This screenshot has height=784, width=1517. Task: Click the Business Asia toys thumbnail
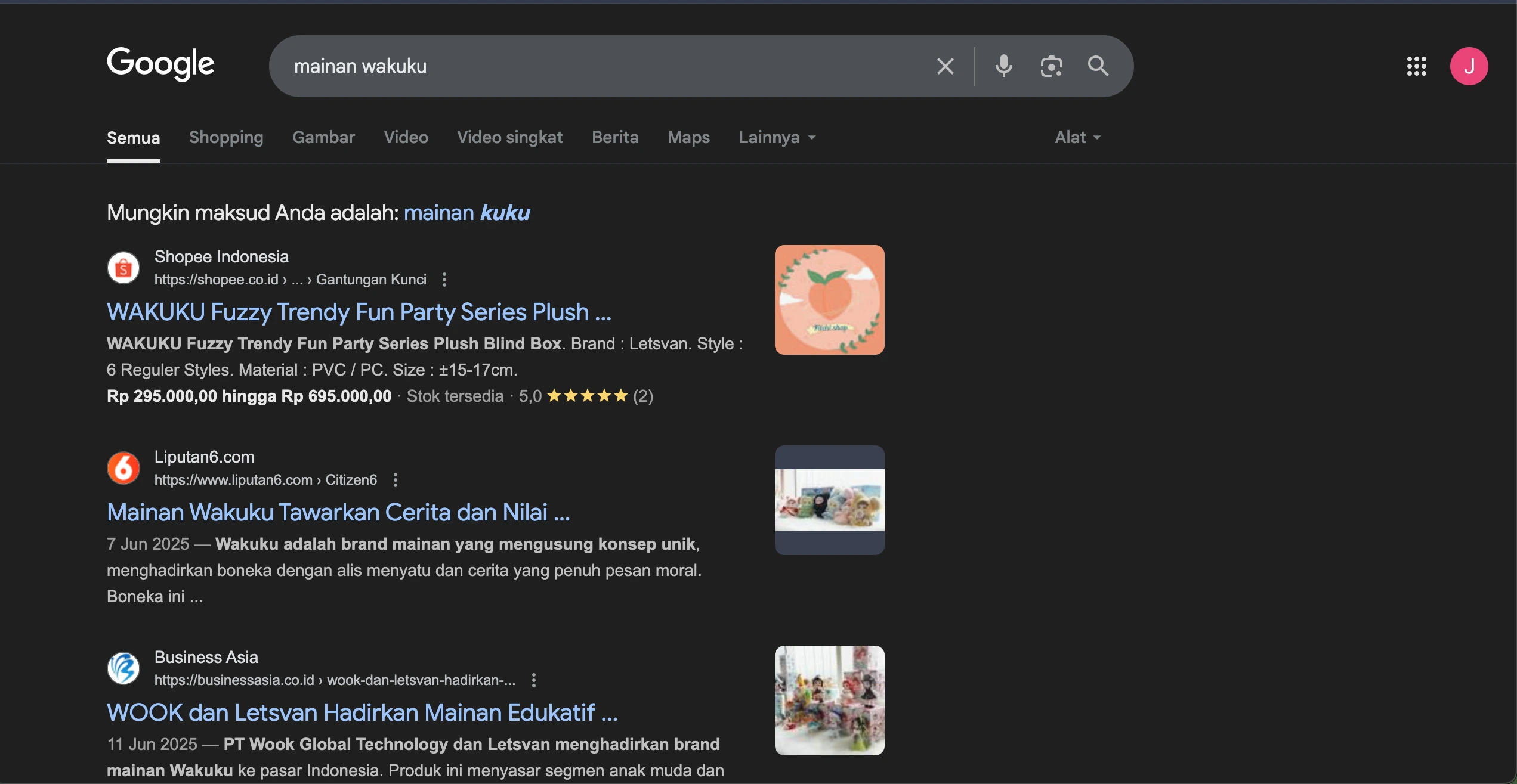point(829,701)
